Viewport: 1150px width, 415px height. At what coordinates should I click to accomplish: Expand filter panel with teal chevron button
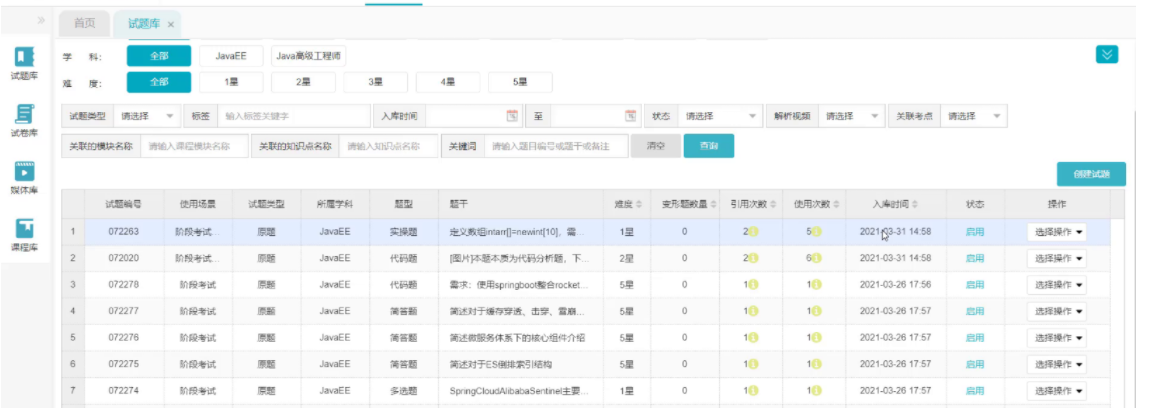pos(1107,54)
